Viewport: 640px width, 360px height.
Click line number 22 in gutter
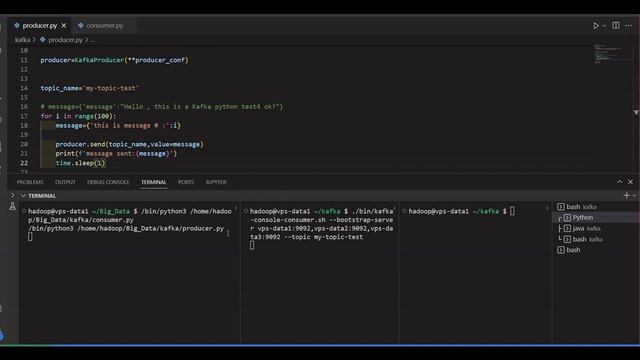coord(24,163)
